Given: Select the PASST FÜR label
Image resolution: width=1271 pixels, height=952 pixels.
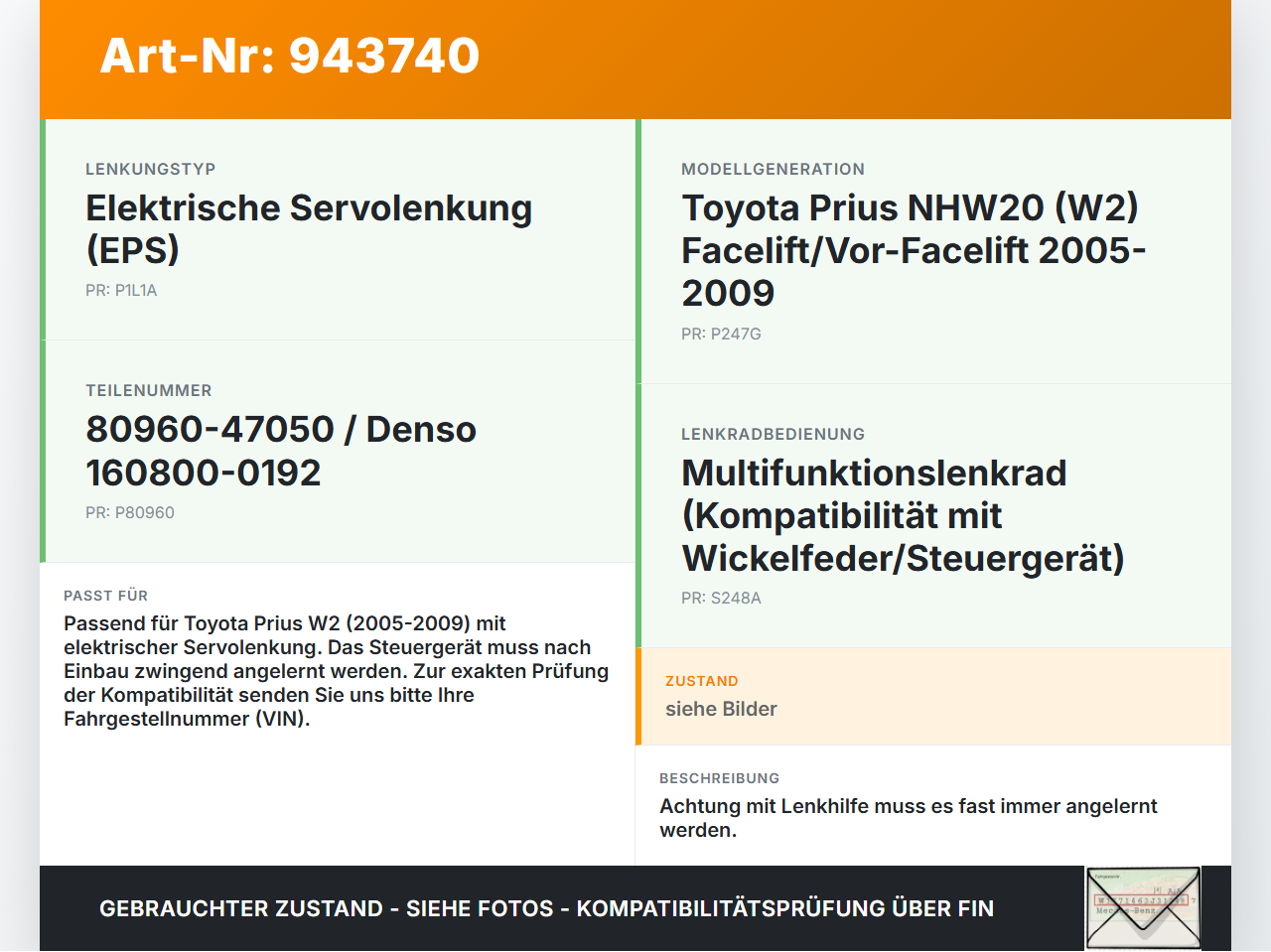Looking at the screenshot, I should 106,596.
